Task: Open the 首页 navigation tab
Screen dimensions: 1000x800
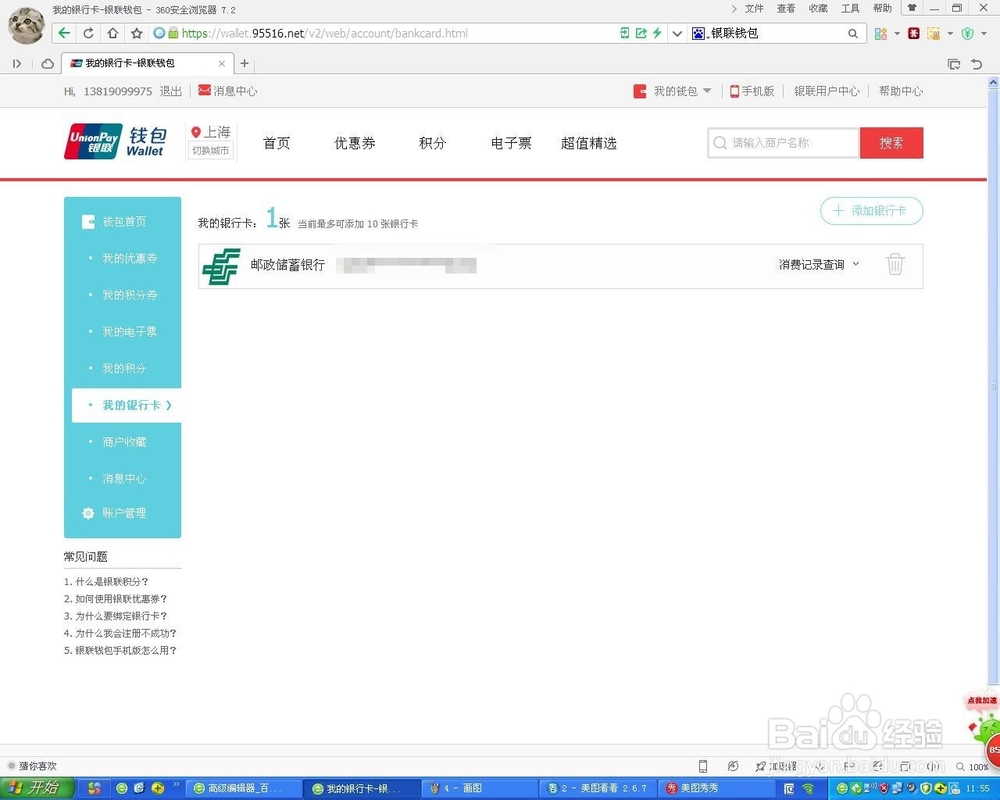Action: 276,143
